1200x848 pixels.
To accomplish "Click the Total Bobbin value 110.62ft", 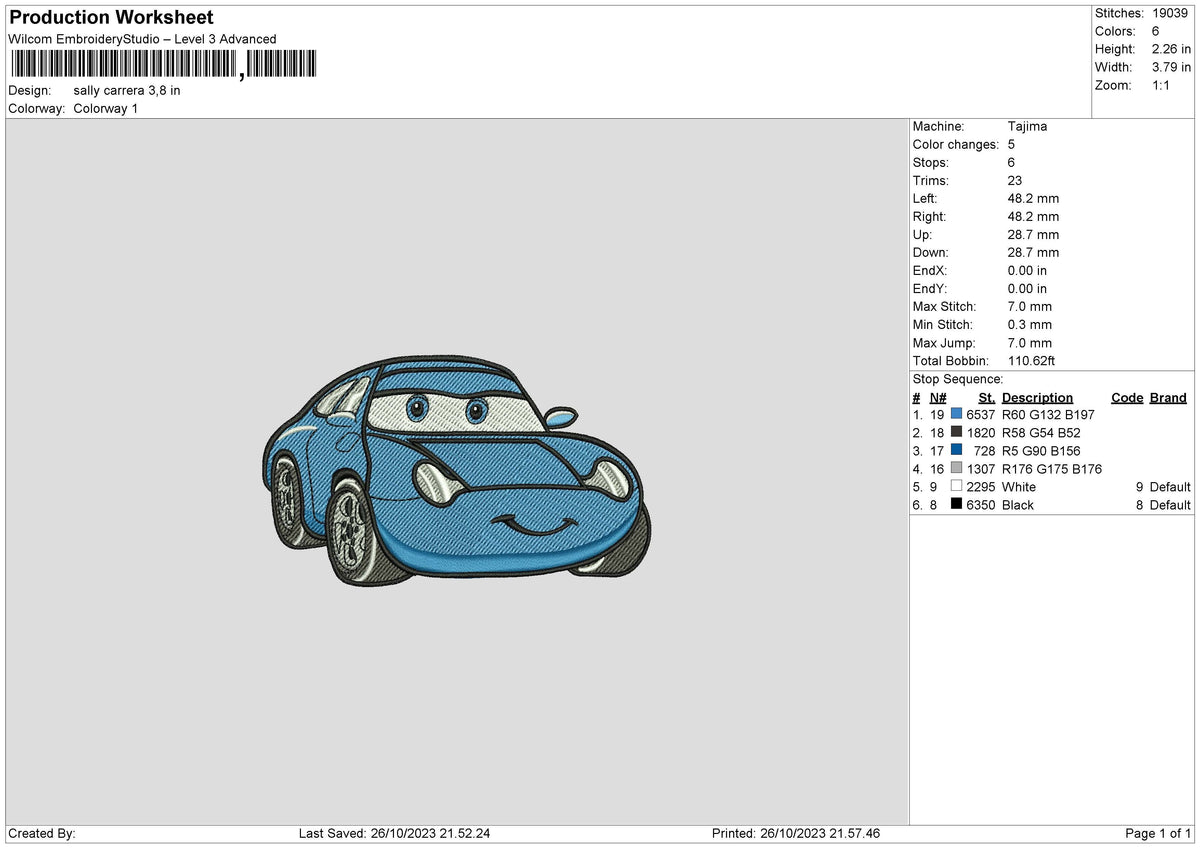I will 1032,361.
